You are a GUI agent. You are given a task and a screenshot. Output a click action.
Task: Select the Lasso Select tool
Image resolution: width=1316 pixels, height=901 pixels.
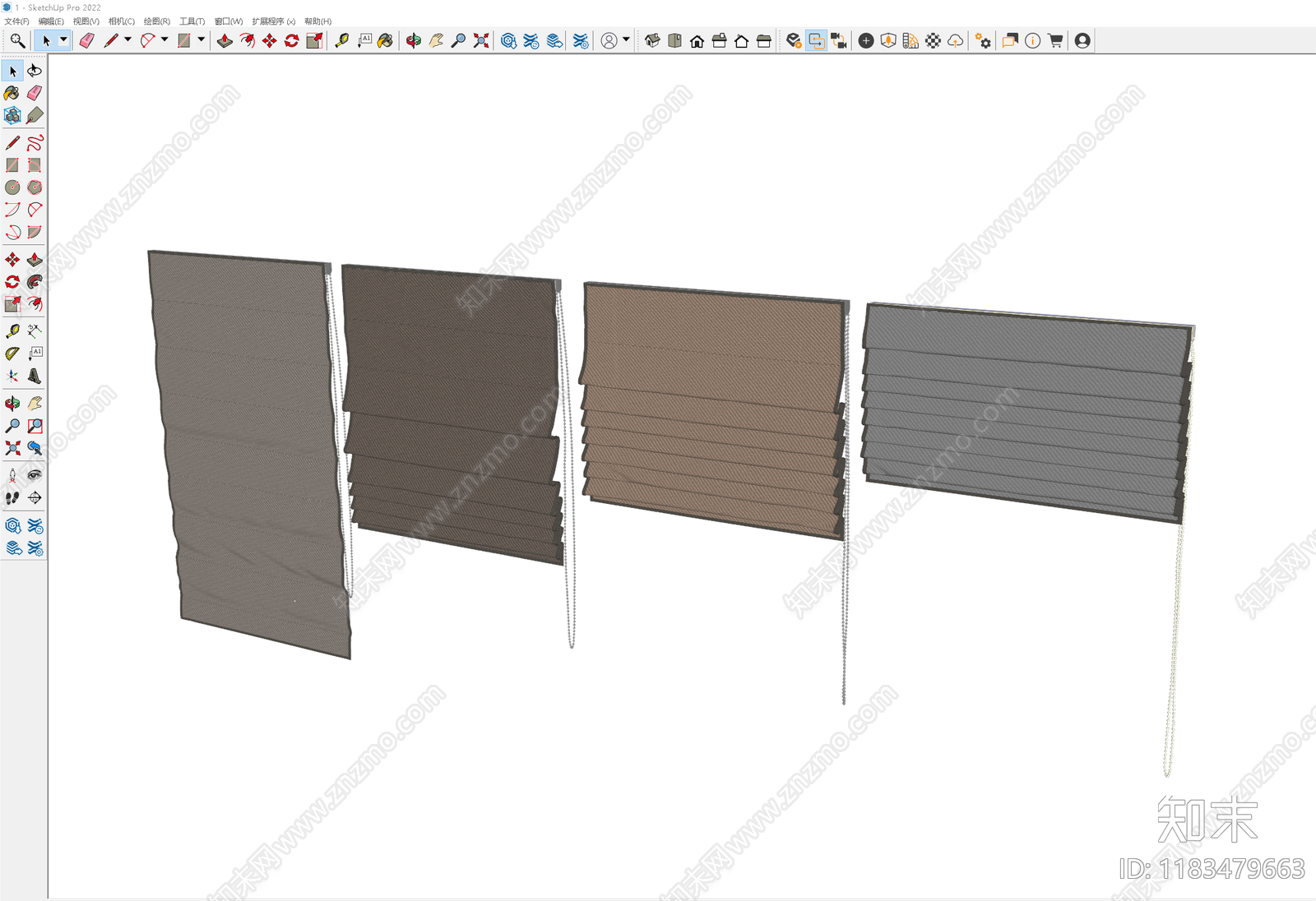[x=35, y=71]
